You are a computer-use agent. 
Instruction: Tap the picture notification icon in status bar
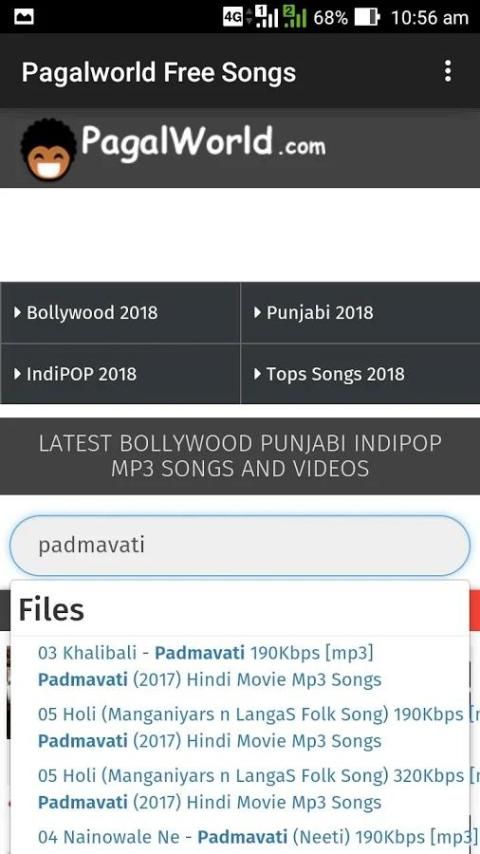click(x=24, y=17)
